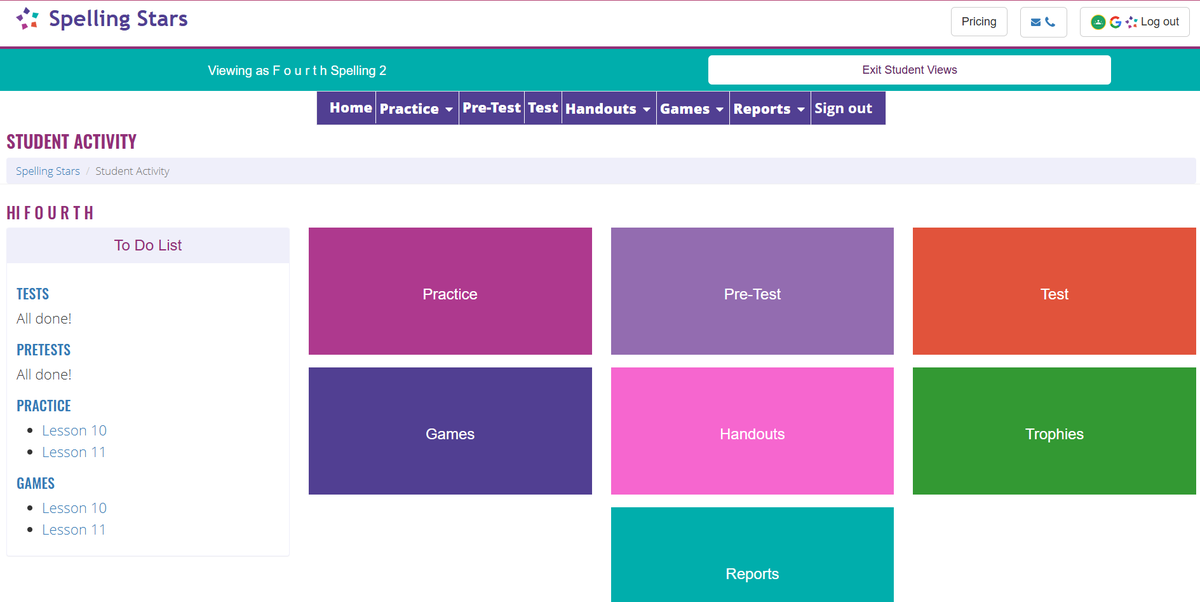Click the To Do List header
The width and height of the screenshot is (1200, 602).
pyautogui.click(x=148, y=245)
